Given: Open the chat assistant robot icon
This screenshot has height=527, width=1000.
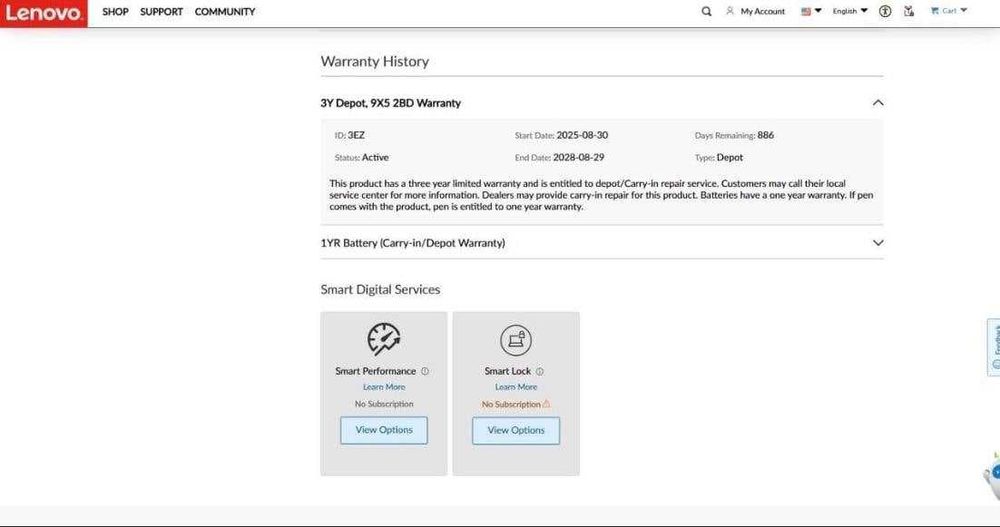Looking at the screenshot, I should [992, 475].
